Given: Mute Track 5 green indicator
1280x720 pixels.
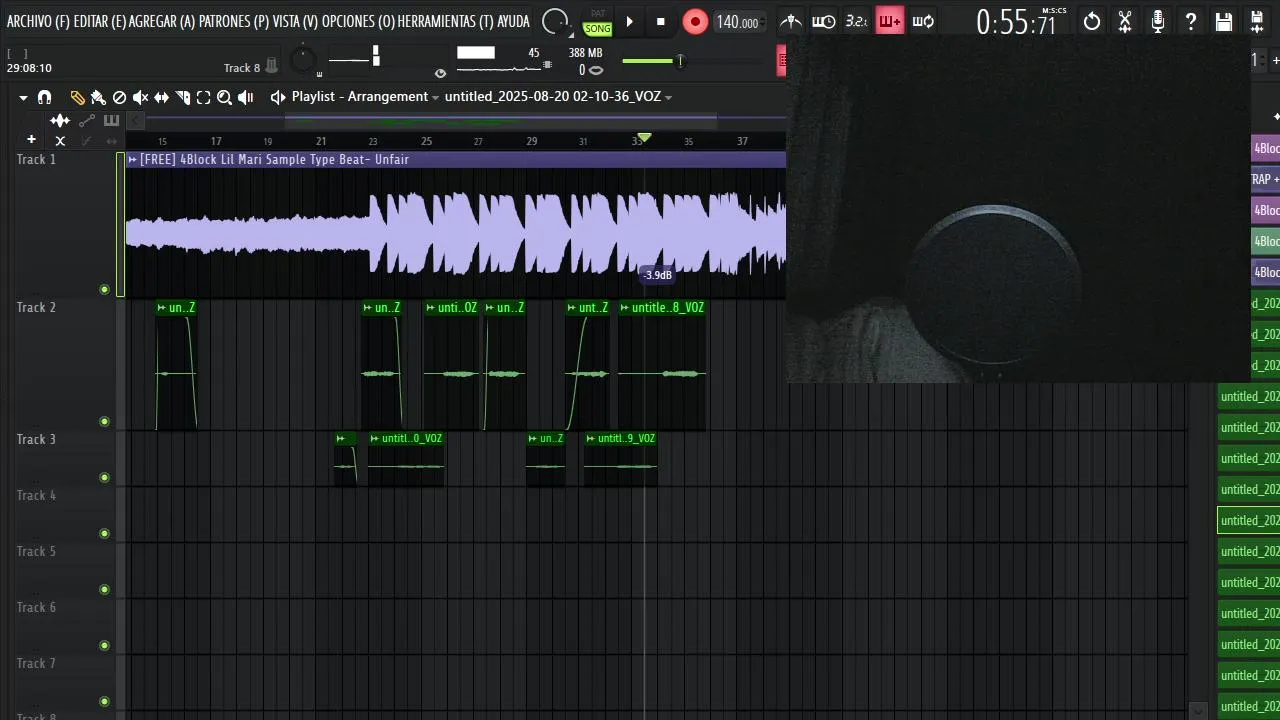Looking at the screenshot, I should pos(104,590).
